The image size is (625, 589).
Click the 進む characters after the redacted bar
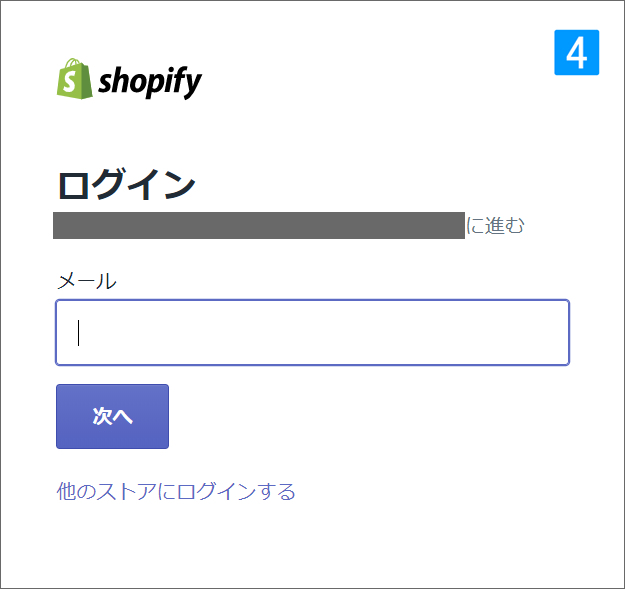(505, 226)
